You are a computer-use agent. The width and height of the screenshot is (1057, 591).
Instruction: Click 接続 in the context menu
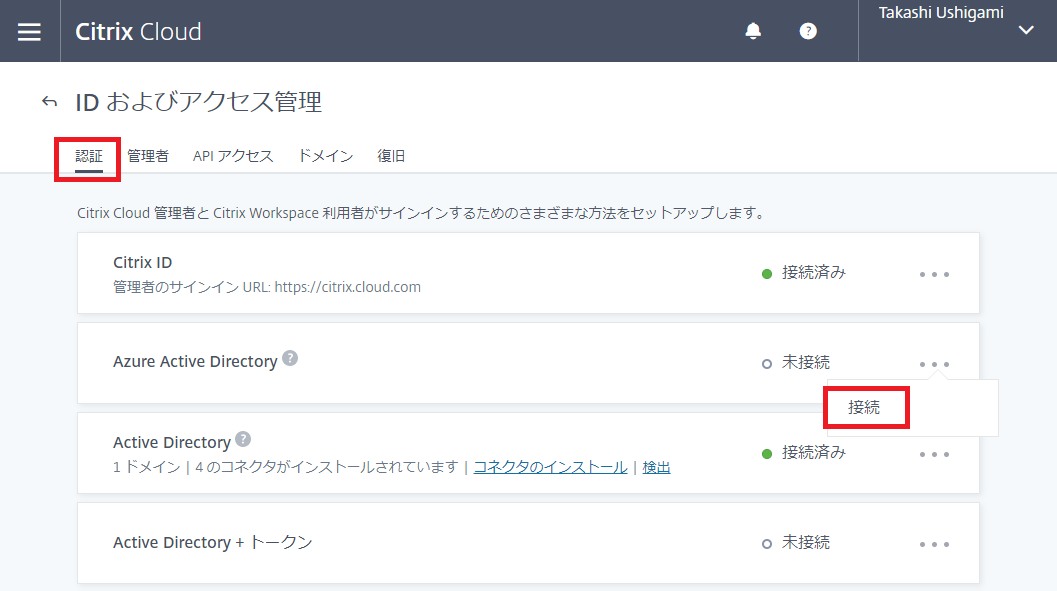tap(866, 407)
